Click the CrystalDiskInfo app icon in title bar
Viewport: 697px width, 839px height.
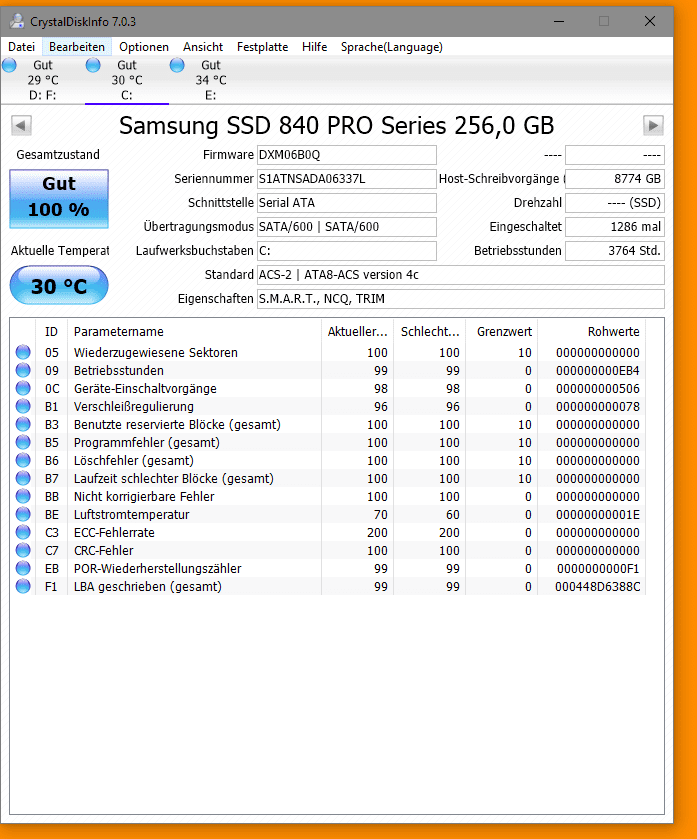(x=17, y=21)
